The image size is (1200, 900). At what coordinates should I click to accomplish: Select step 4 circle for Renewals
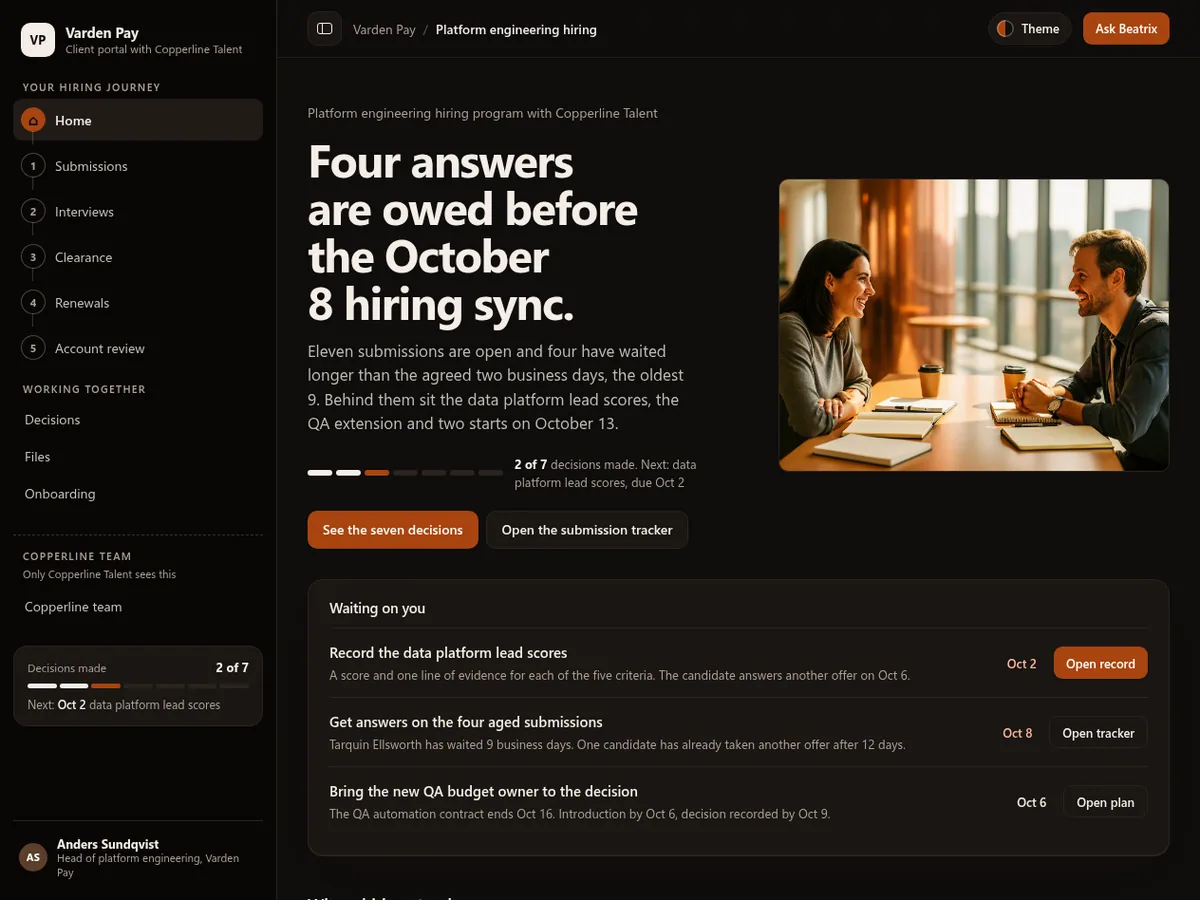click(x=33, y=303)
